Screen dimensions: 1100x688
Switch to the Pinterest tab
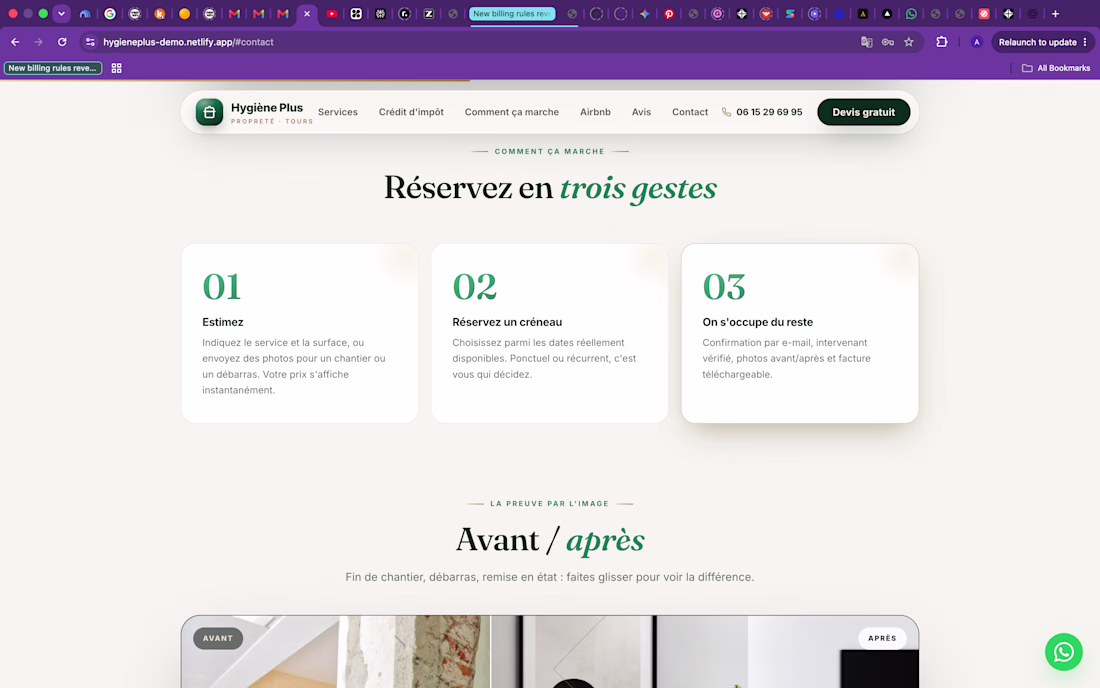click(669, 13)
